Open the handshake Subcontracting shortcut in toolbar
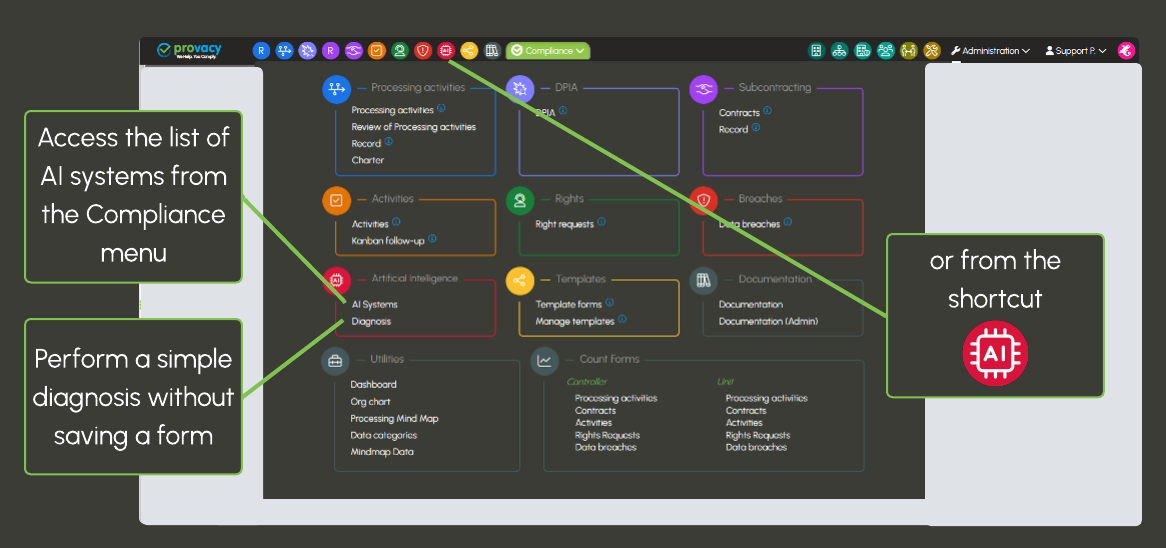1166x548 pixels. click(x=354, y=50)
